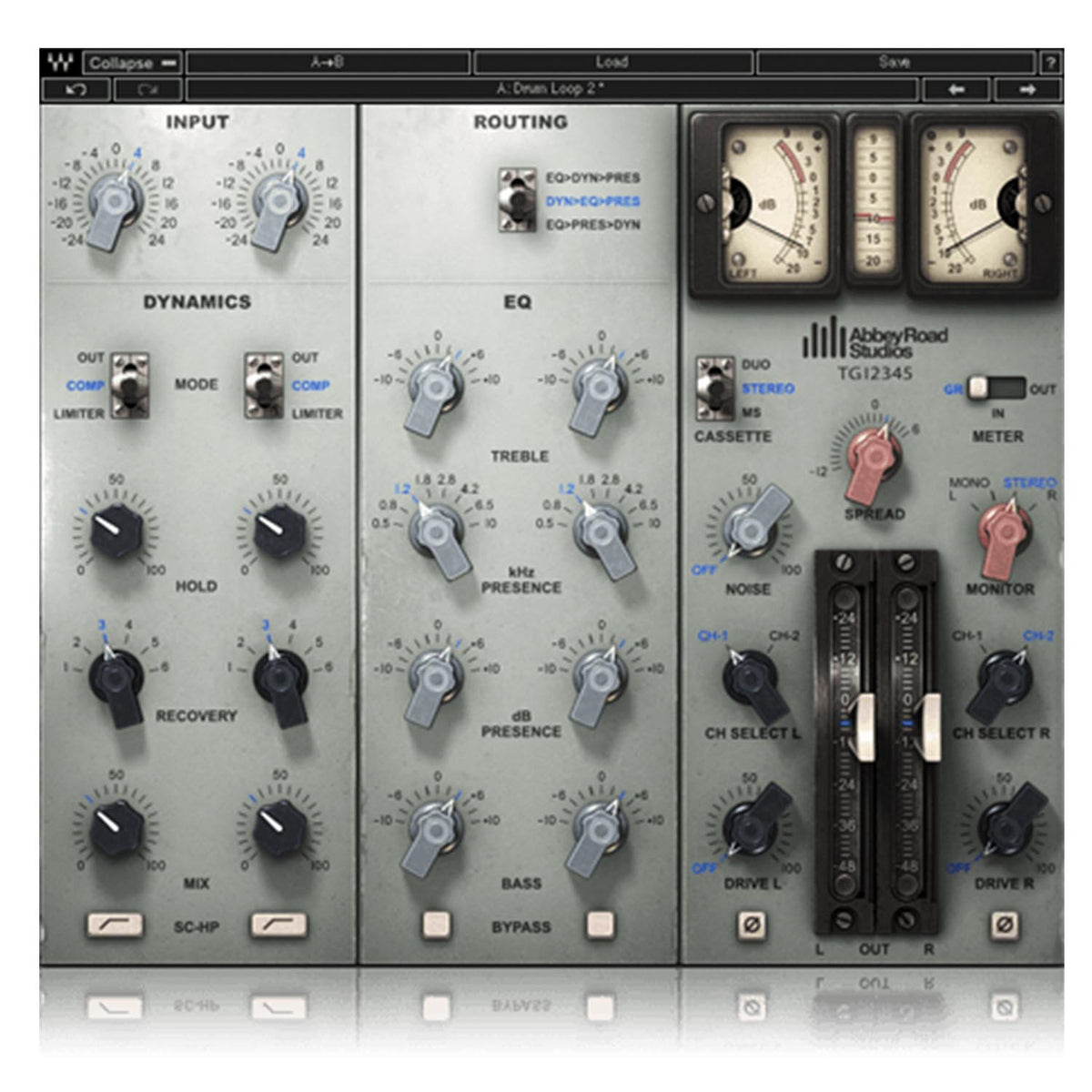Flip the Cassette DUO/STEREO/MS switch
This screenshot has height=1092, width=1092.
coord(714,388)
